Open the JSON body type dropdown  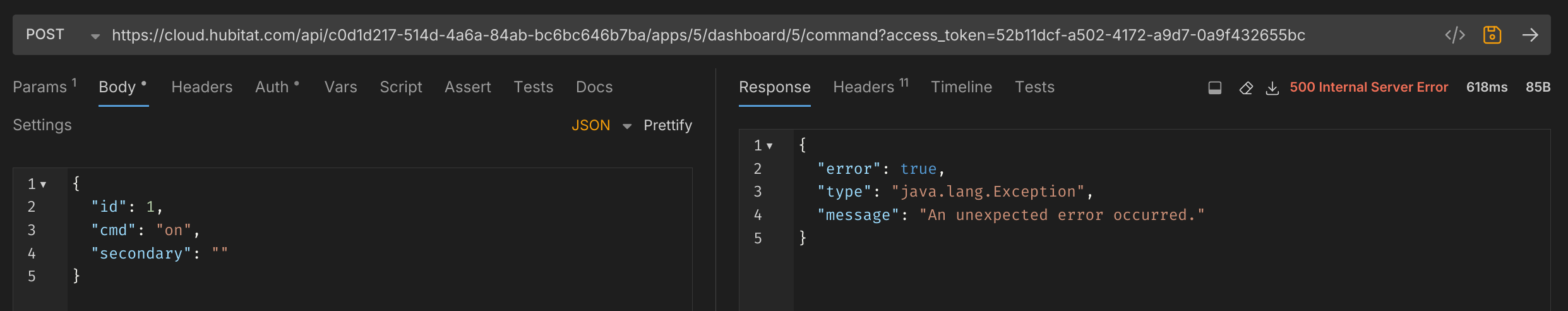(601, 125)
